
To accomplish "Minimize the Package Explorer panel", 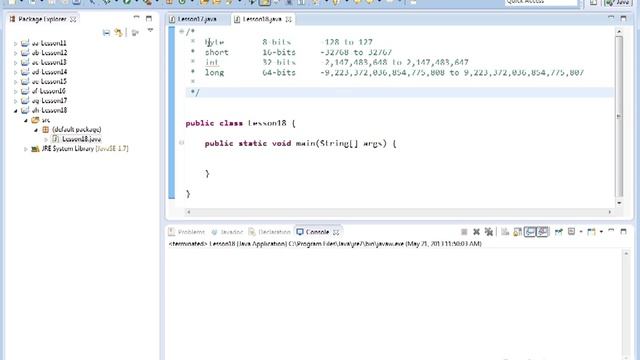I will pos(136,18).
